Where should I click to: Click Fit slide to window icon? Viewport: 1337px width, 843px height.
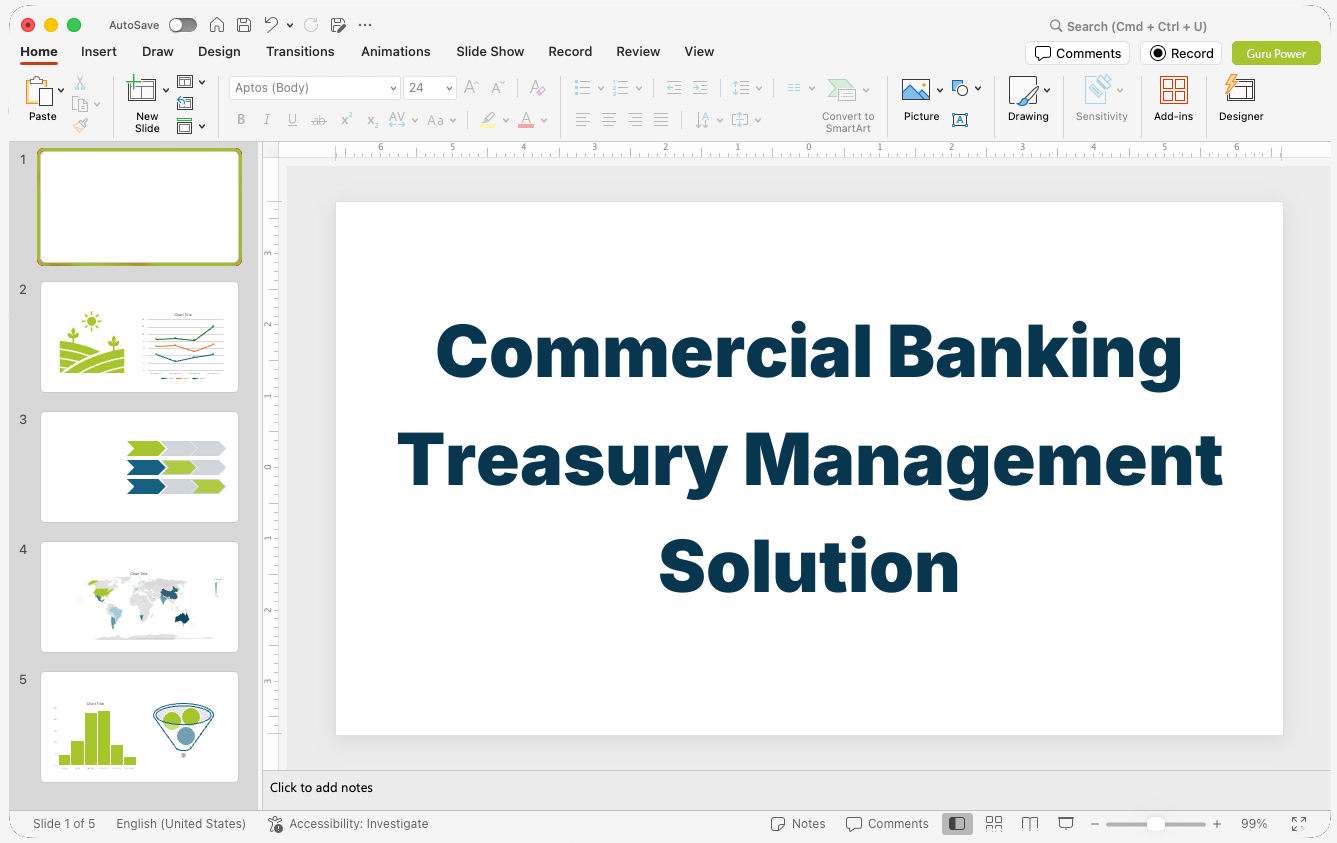tap(1299, 824)
